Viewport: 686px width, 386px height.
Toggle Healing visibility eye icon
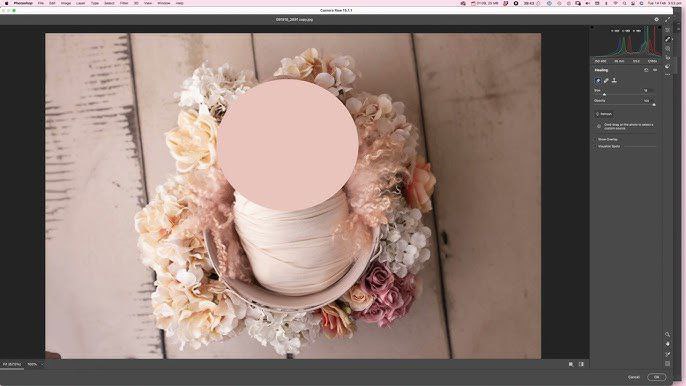pyautogui.click(x=655, y=70)
